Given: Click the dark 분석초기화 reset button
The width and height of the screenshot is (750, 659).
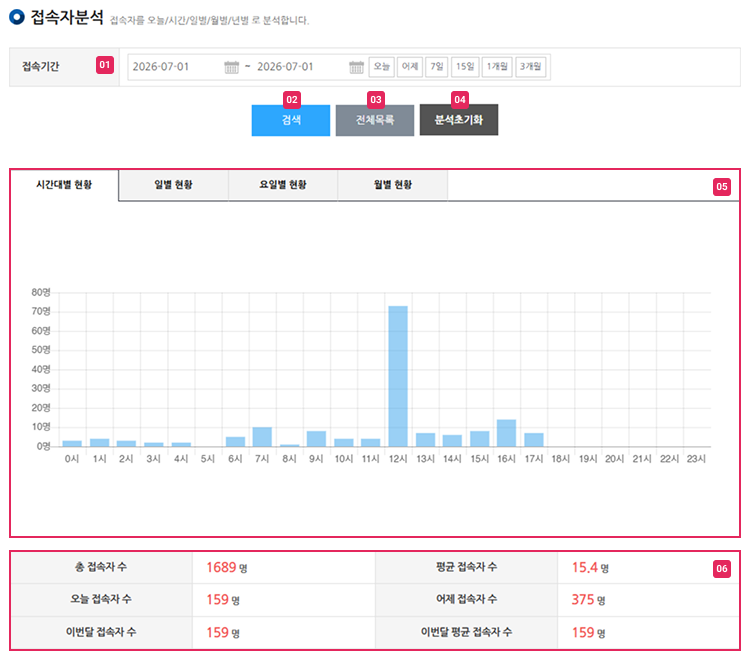Looking at the screenshot, I should (459, 120).
